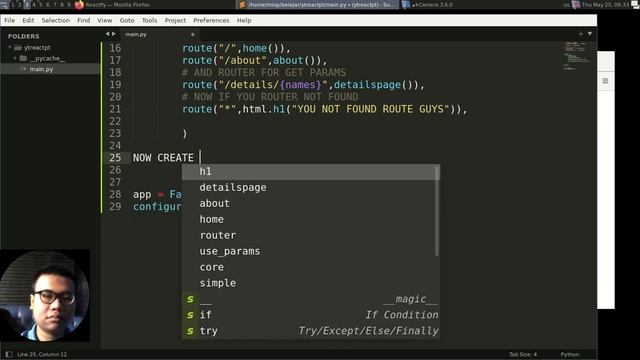Screen dimensions: 640x360
Task: Open the Project menu
Action: coord(175,20)
